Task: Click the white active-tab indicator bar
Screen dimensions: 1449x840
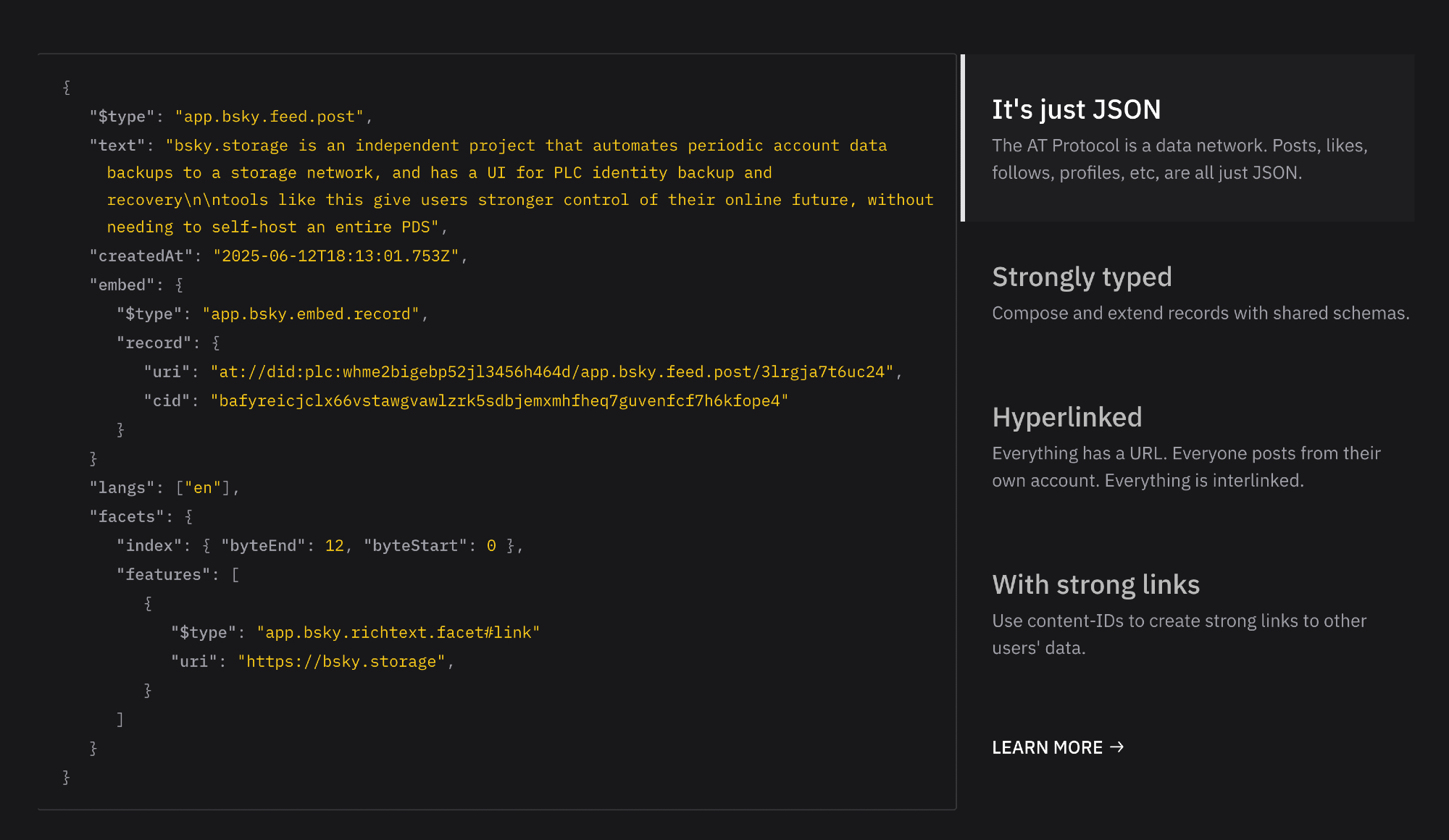Action: (x=963, y=138)
